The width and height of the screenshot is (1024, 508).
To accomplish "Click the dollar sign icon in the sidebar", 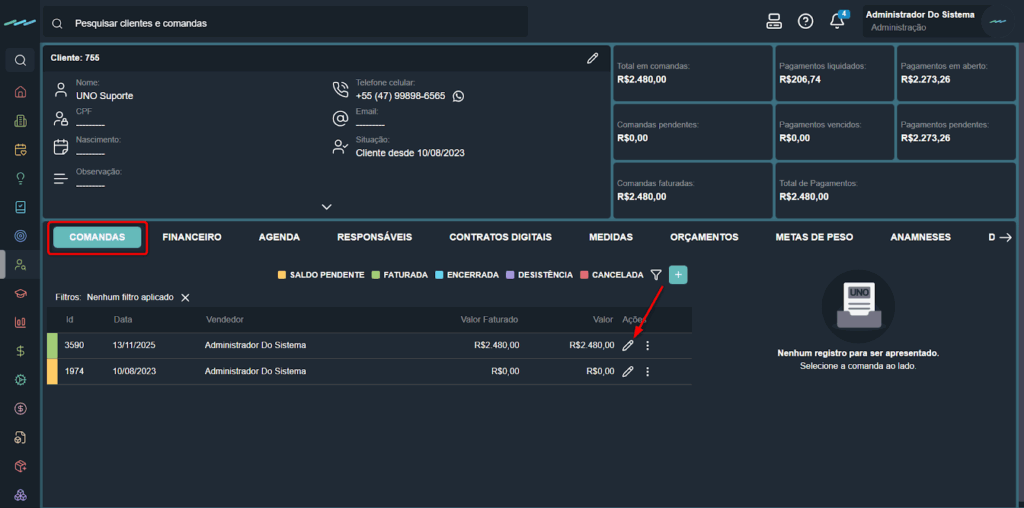I will click(x=20, y=351).
